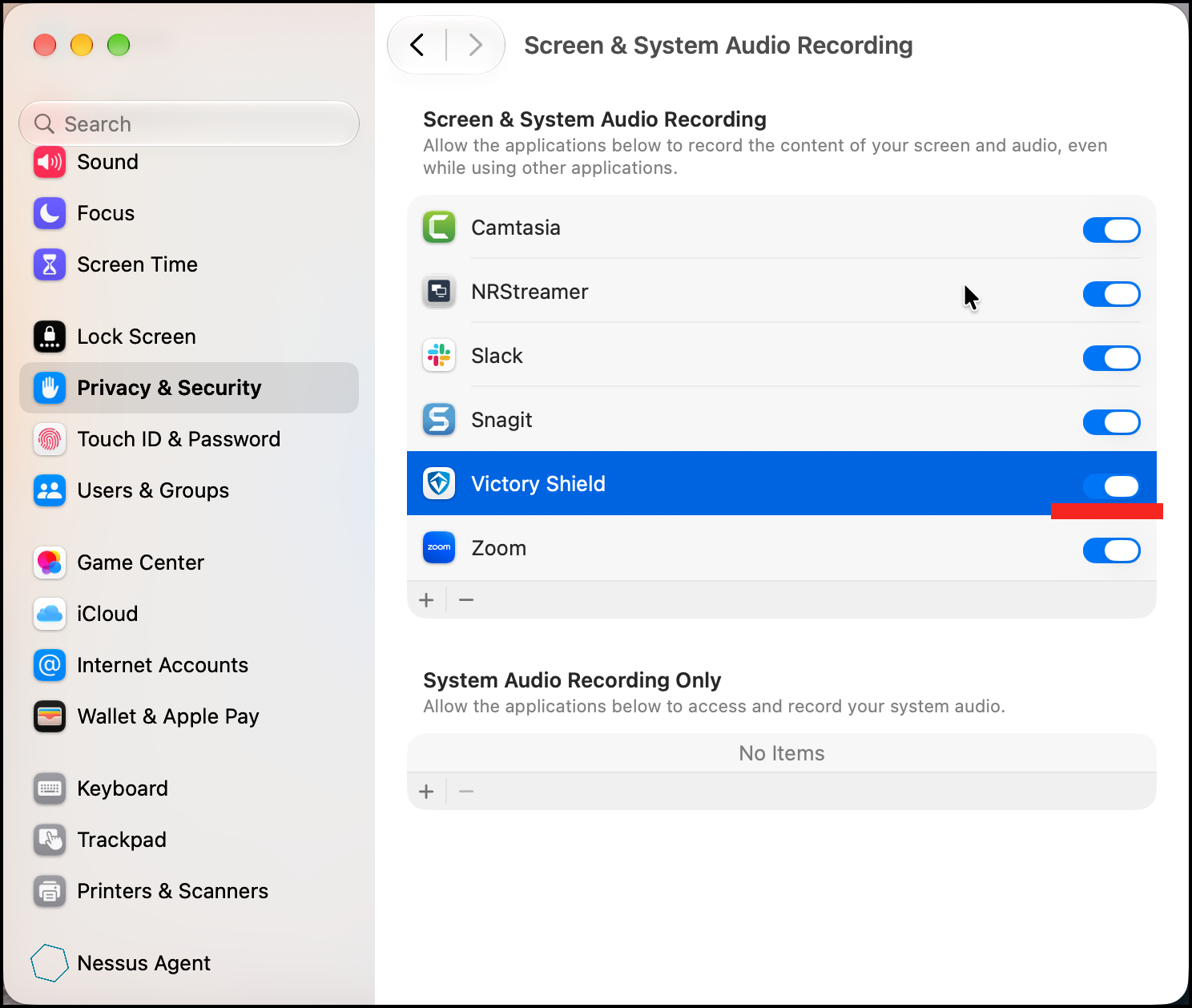1192x1008 pixels.
Task: Click the Internet Accounts @ icon
Action: click(50, 665)
